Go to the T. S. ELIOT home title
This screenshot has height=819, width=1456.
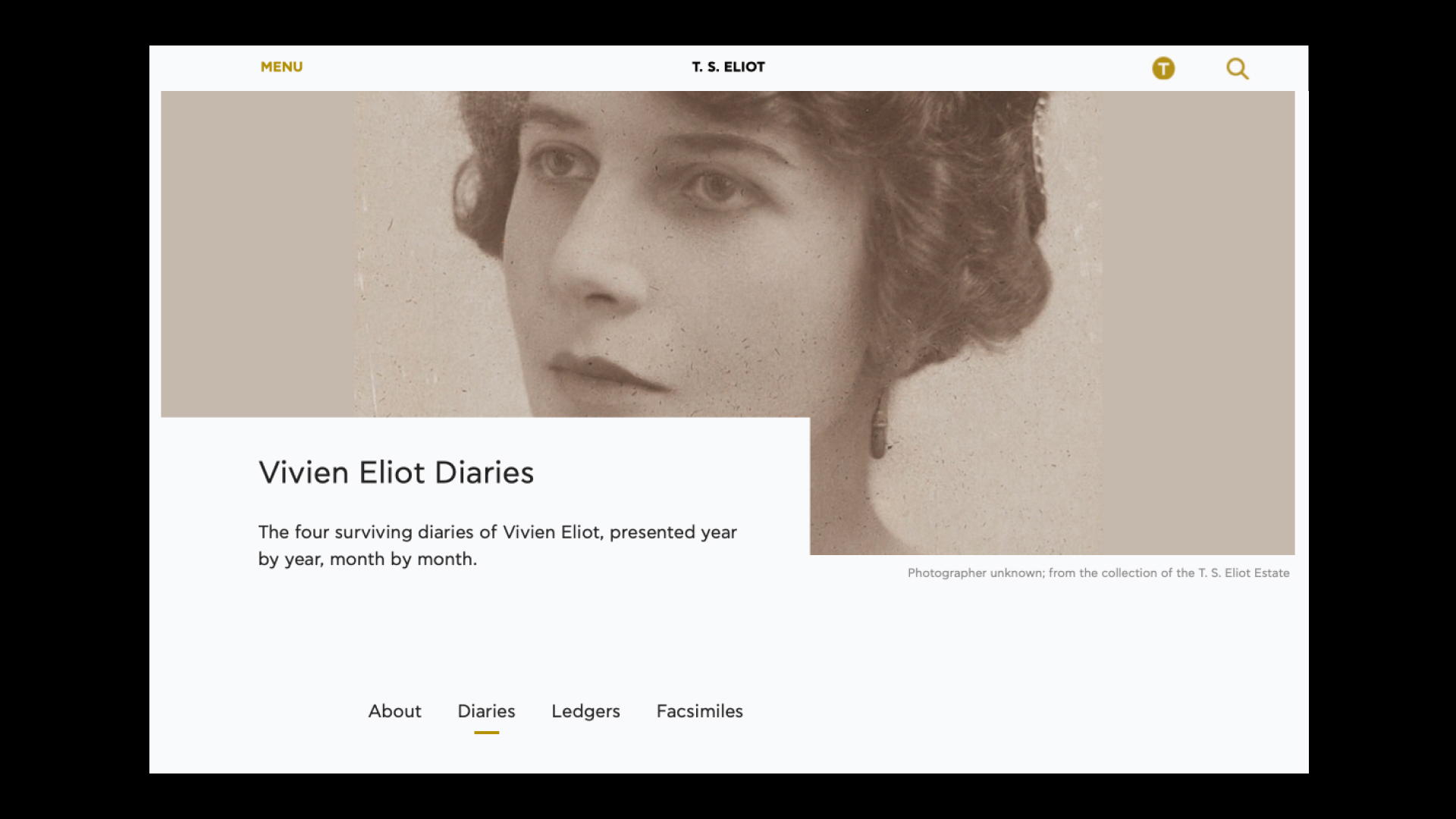728,67
